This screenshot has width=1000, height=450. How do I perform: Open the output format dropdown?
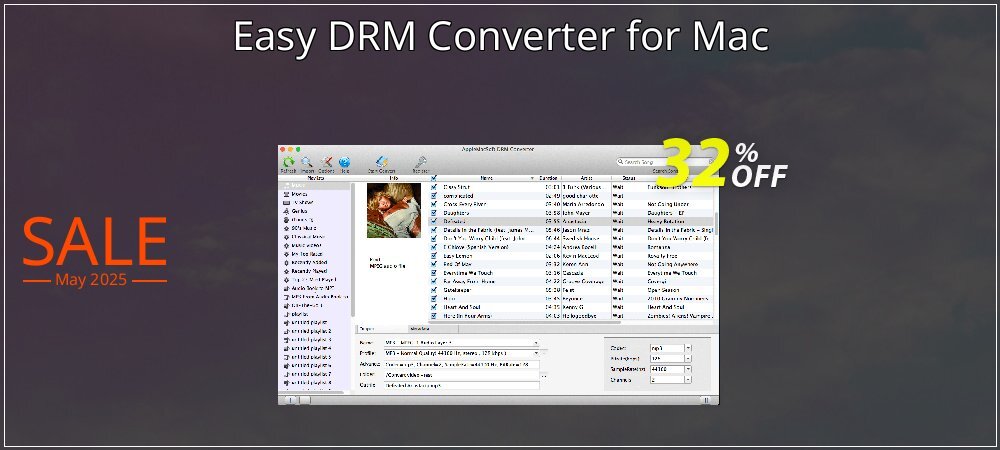(x=462, y=343)
